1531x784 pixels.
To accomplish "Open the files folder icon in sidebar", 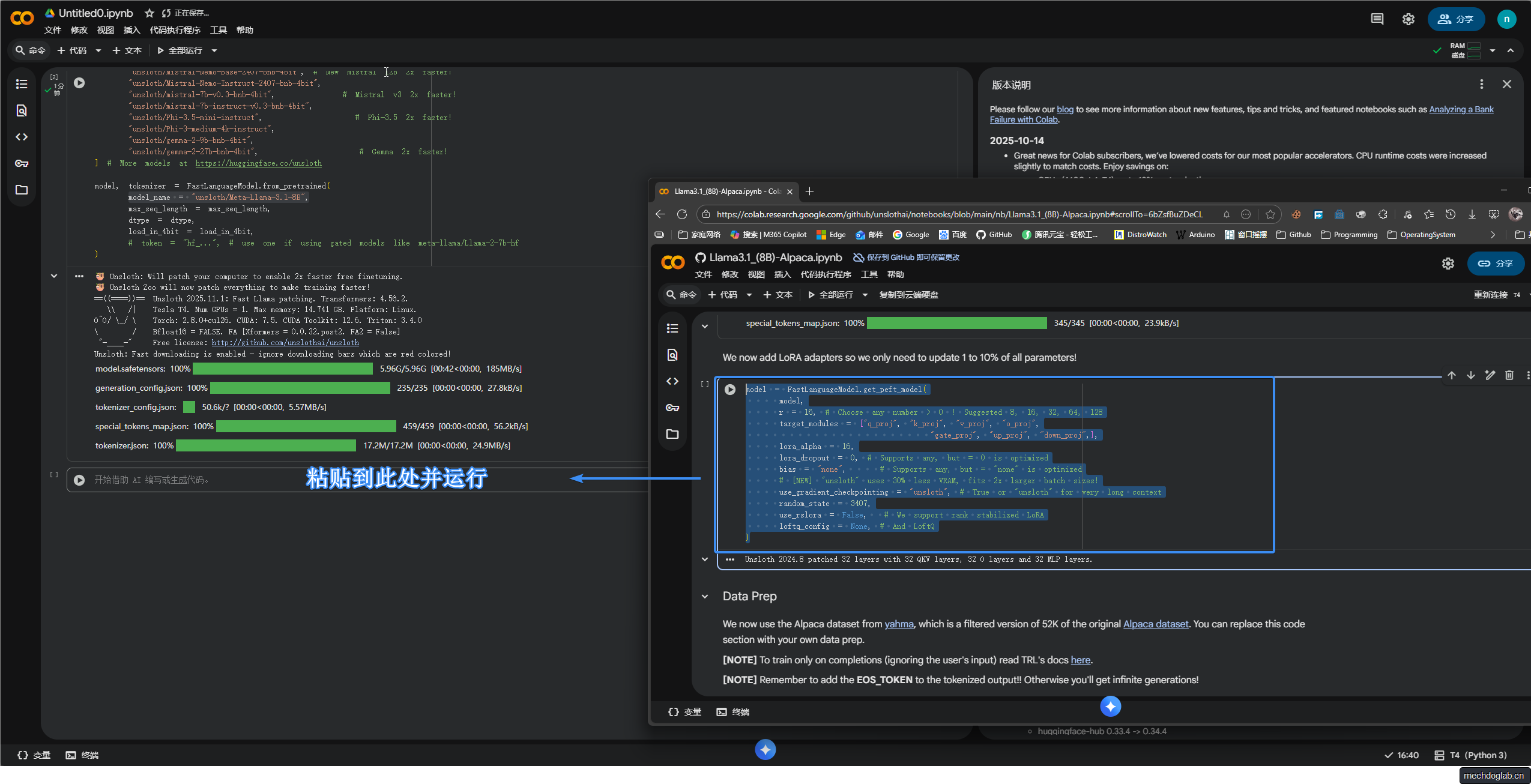I will click(x=22, y=190).
